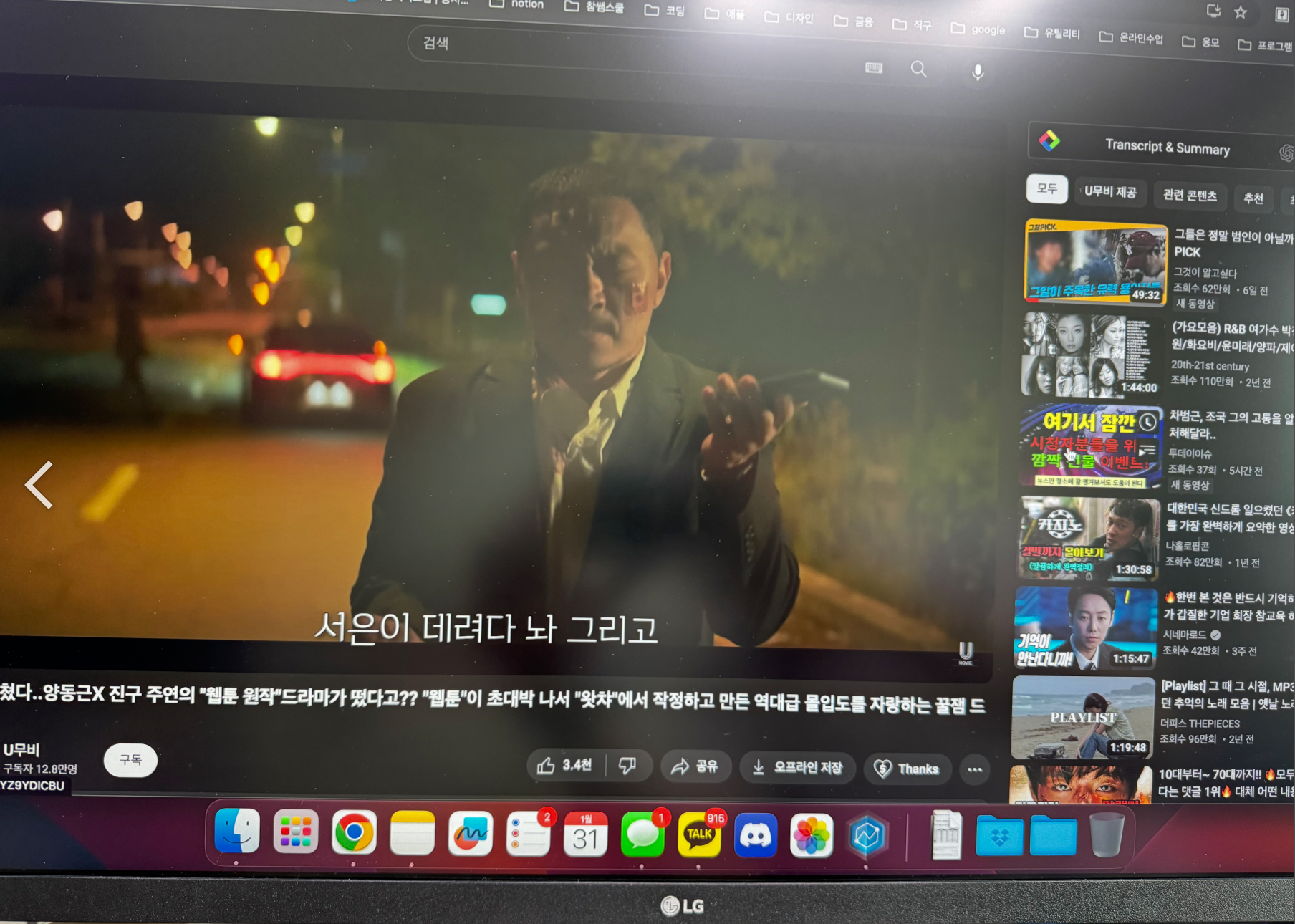Image resolution: width=1295 pixels, height=924 pixels.
Task: Select the U무비 제공 filter chip
Action: coord(1110,191)
